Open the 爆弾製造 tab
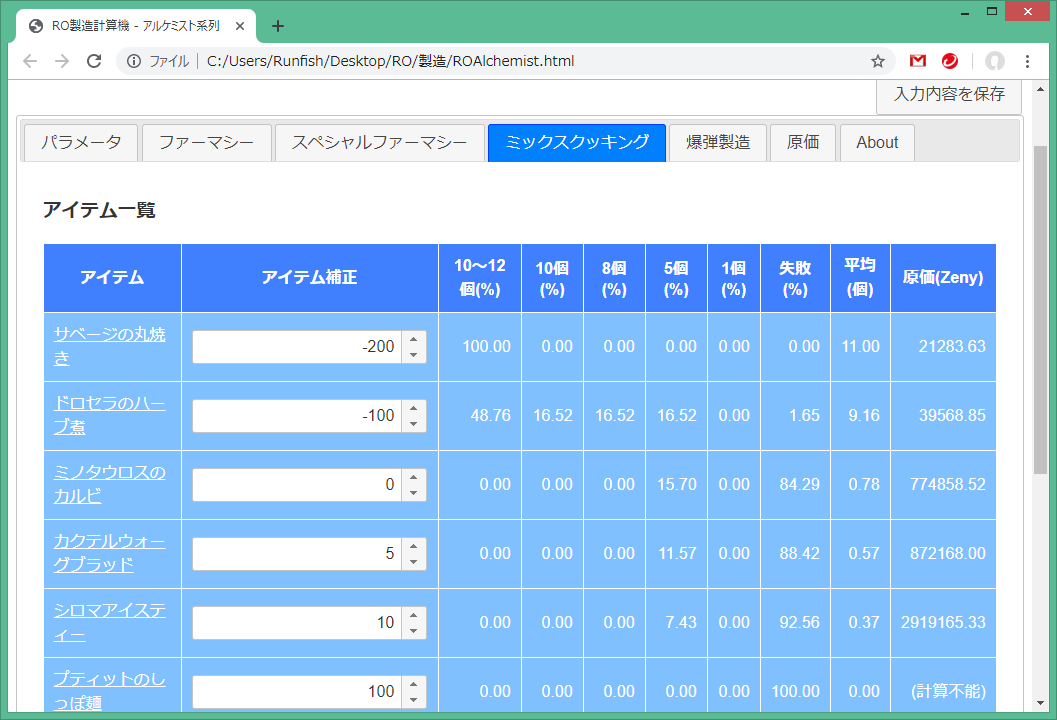The height and width of the screenshot is (720, 1057). (717, 142)
